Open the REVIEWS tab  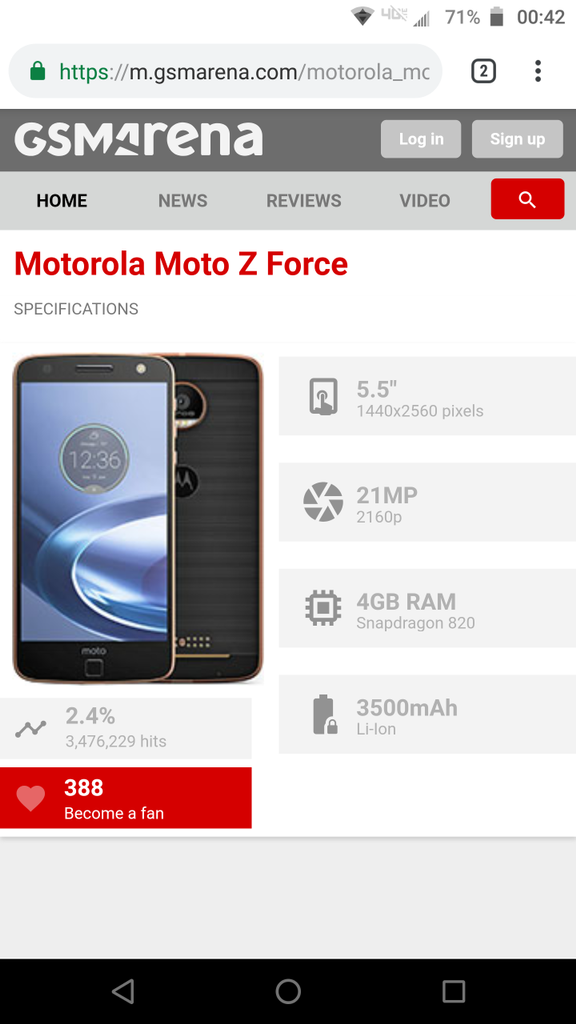coord(304,200)
